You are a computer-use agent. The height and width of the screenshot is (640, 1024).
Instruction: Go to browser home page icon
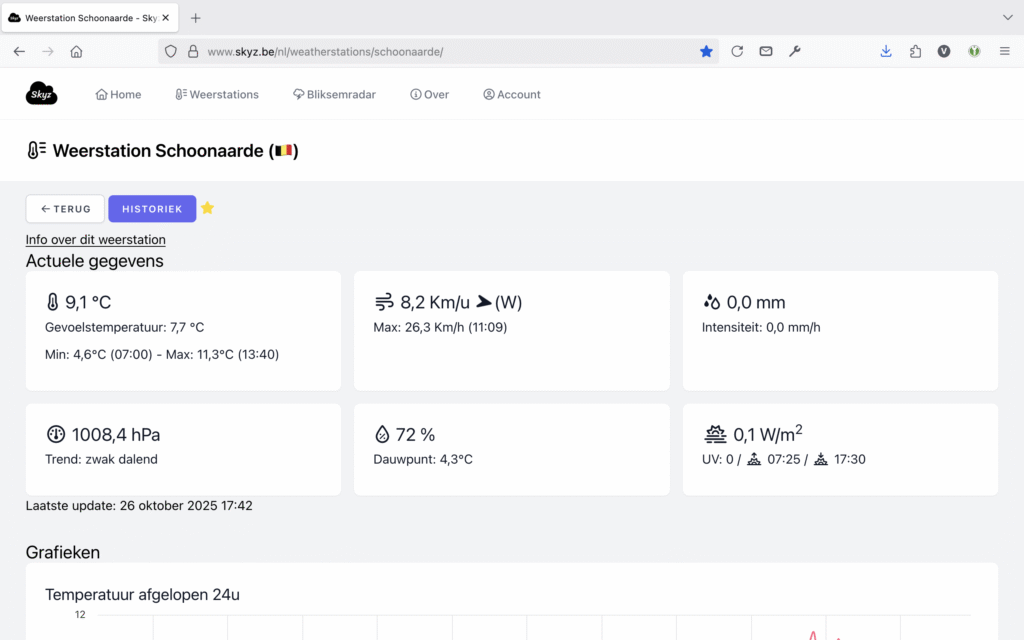[76, 51]
